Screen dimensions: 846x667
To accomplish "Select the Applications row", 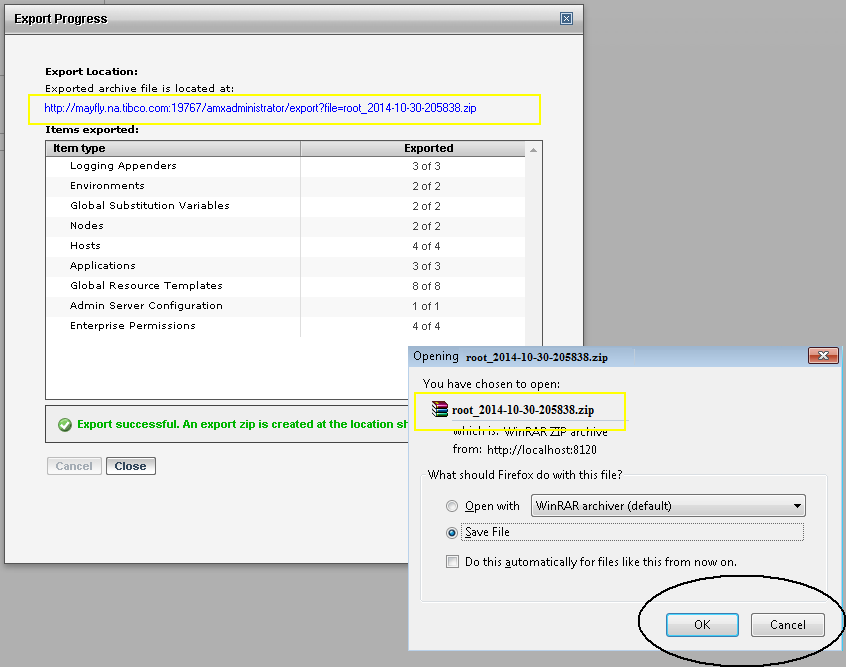I will 285,266.
